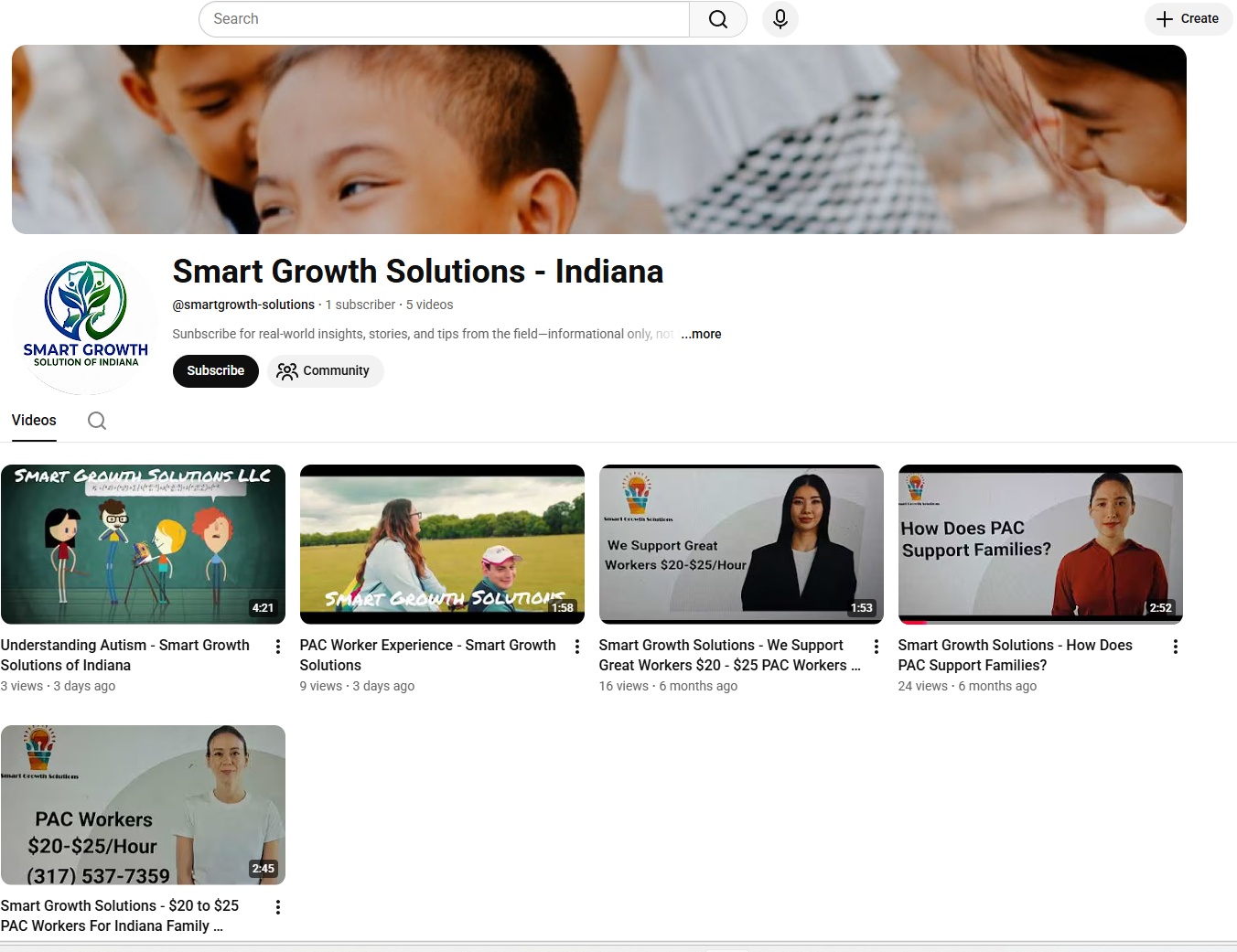Focus the YouTube search field
1237x952 pixels.
click(445, 19)
